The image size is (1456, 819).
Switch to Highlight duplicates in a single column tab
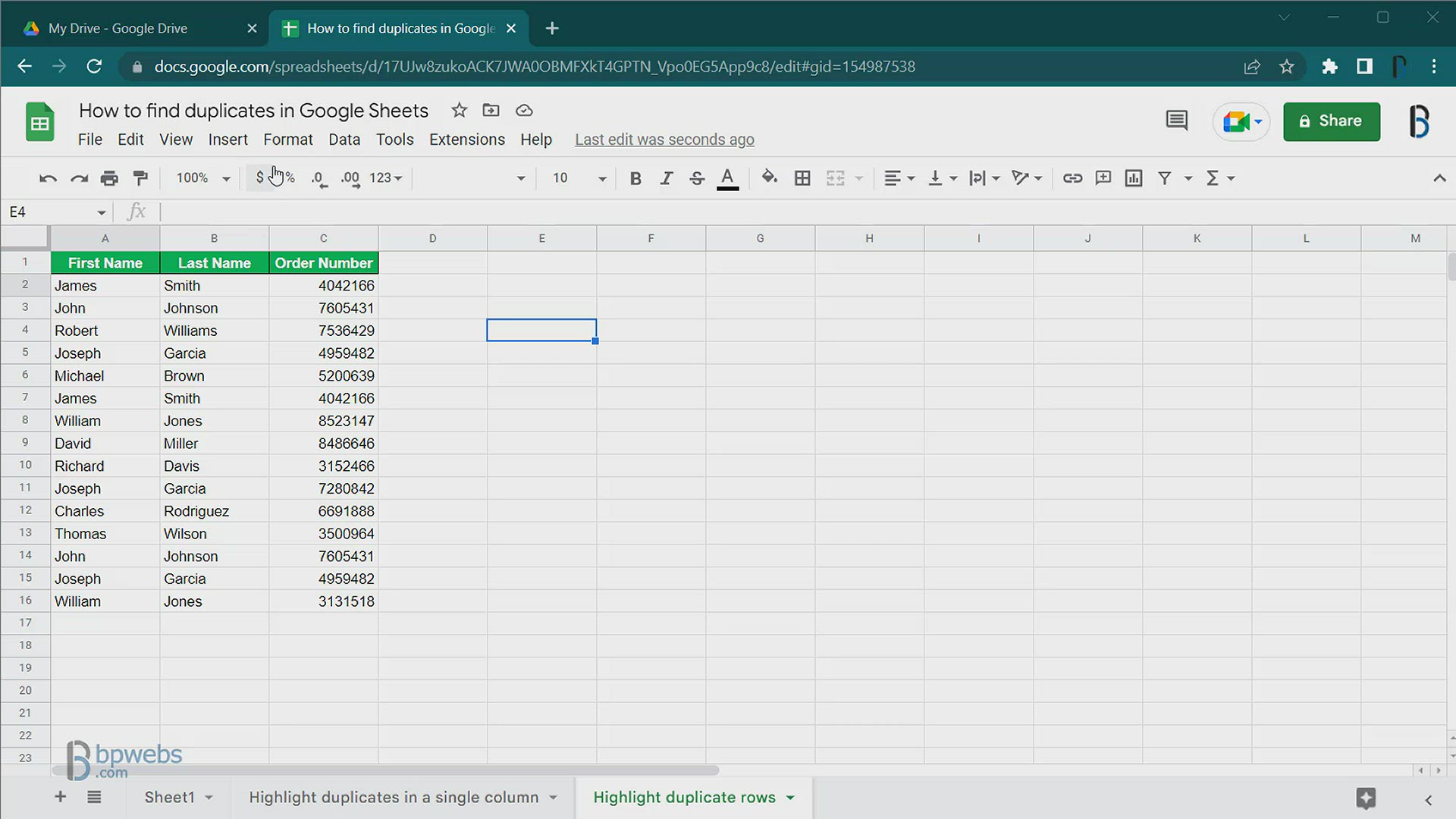pyautogui.click(x=394, y=797)
